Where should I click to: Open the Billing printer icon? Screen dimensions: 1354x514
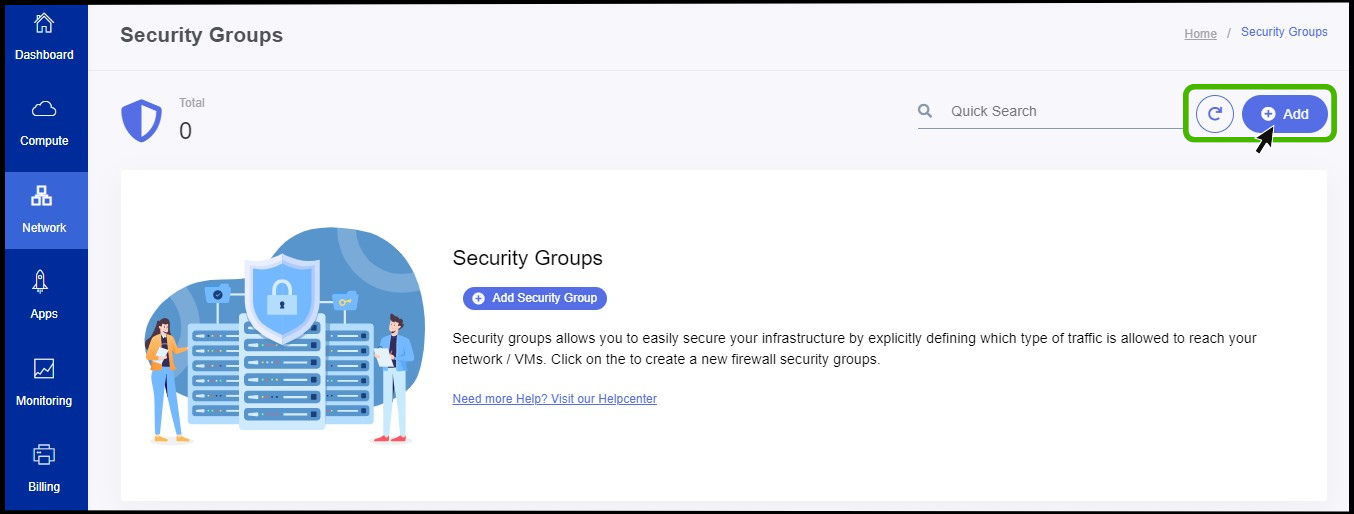point(44,455)
